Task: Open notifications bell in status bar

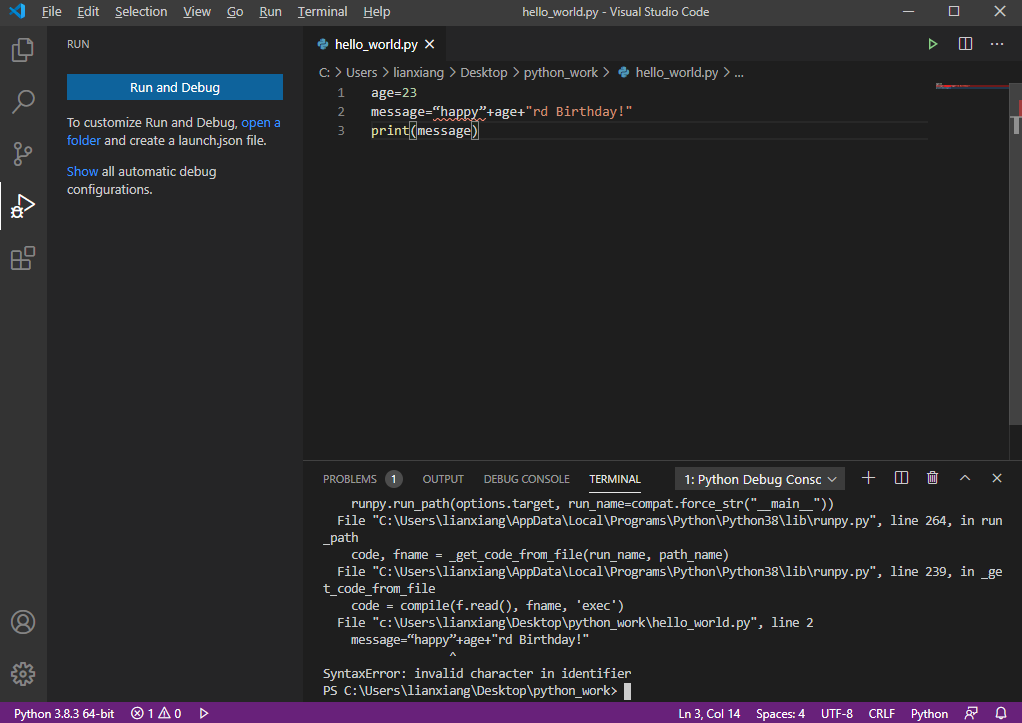Action: pos(1001,713)
